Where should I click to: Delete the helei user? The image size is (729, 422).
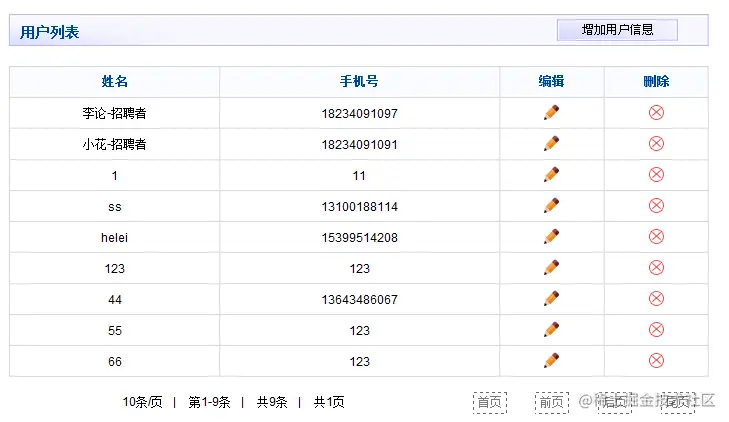(656, 237)
